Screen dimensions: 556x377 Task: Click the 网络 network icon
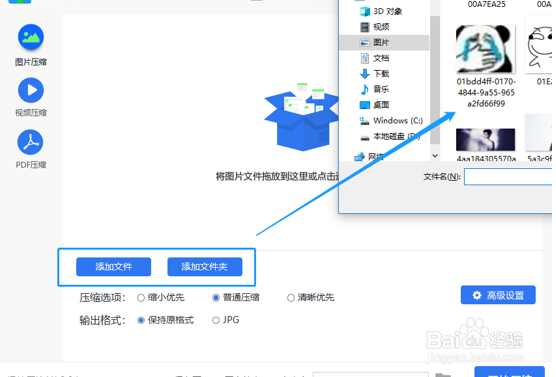tap(359, 156)
